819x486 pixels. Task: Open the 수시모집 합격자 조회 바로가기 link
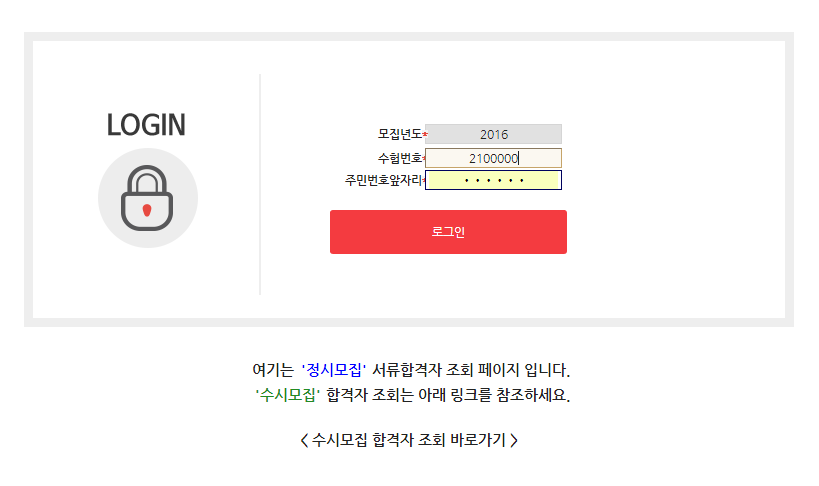pyautogui.click(x=409, y=439)
